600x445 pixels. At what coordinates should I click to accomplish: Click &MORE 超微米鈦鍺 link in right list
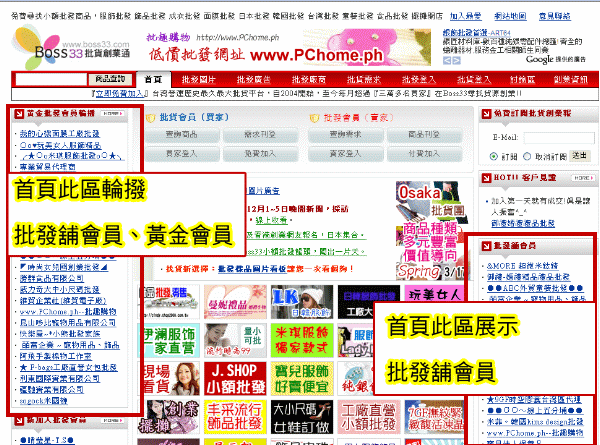522,266
